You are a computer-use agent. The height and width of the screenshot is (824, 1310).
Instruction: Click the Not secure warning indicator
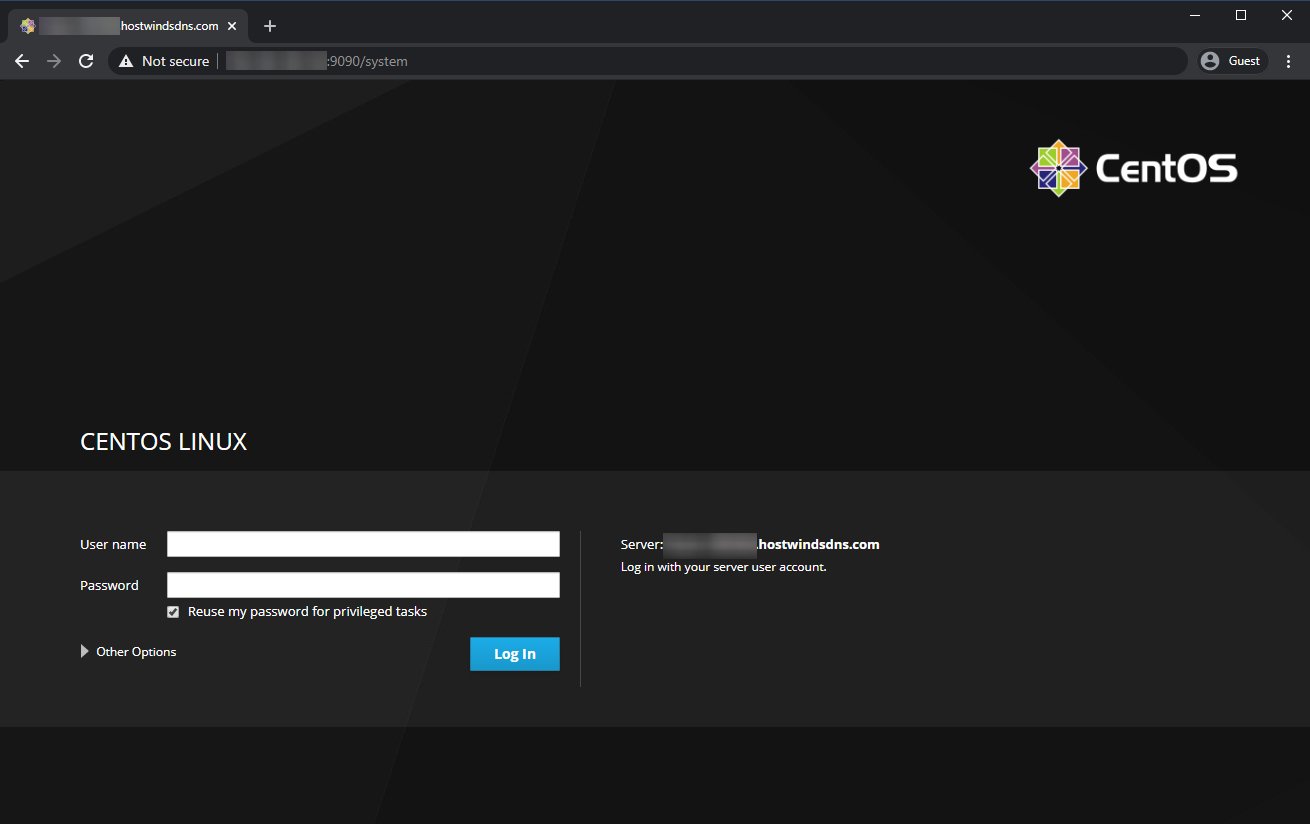click(163, 61)
